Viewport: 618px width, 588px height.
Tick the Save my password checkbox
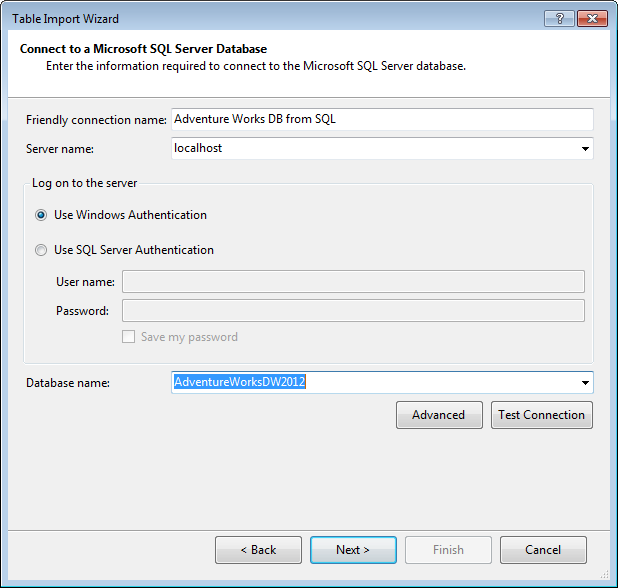click(x=128, y=337)
